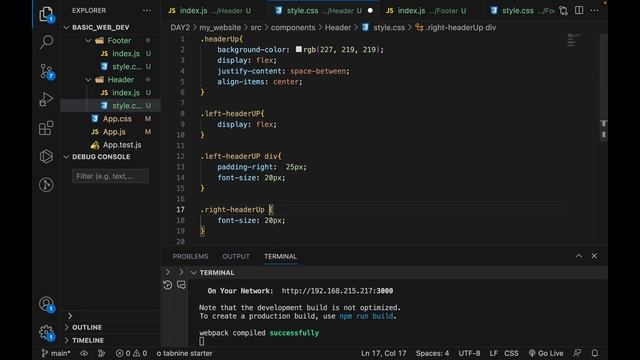
Task: Select the TERMINAL panel tab
Action: point(280,256)
